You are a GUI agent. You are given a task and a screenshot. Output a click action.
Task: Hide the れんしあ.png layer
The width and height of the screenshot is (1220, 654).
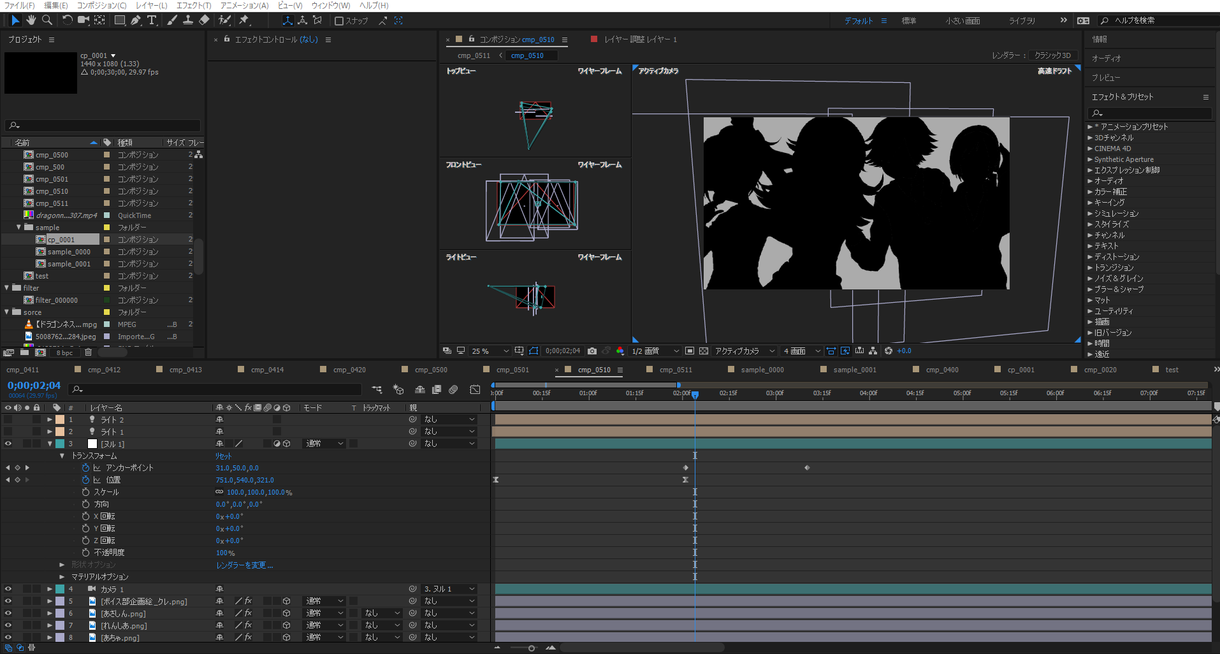pyautogui.click(x=8, y=625)
